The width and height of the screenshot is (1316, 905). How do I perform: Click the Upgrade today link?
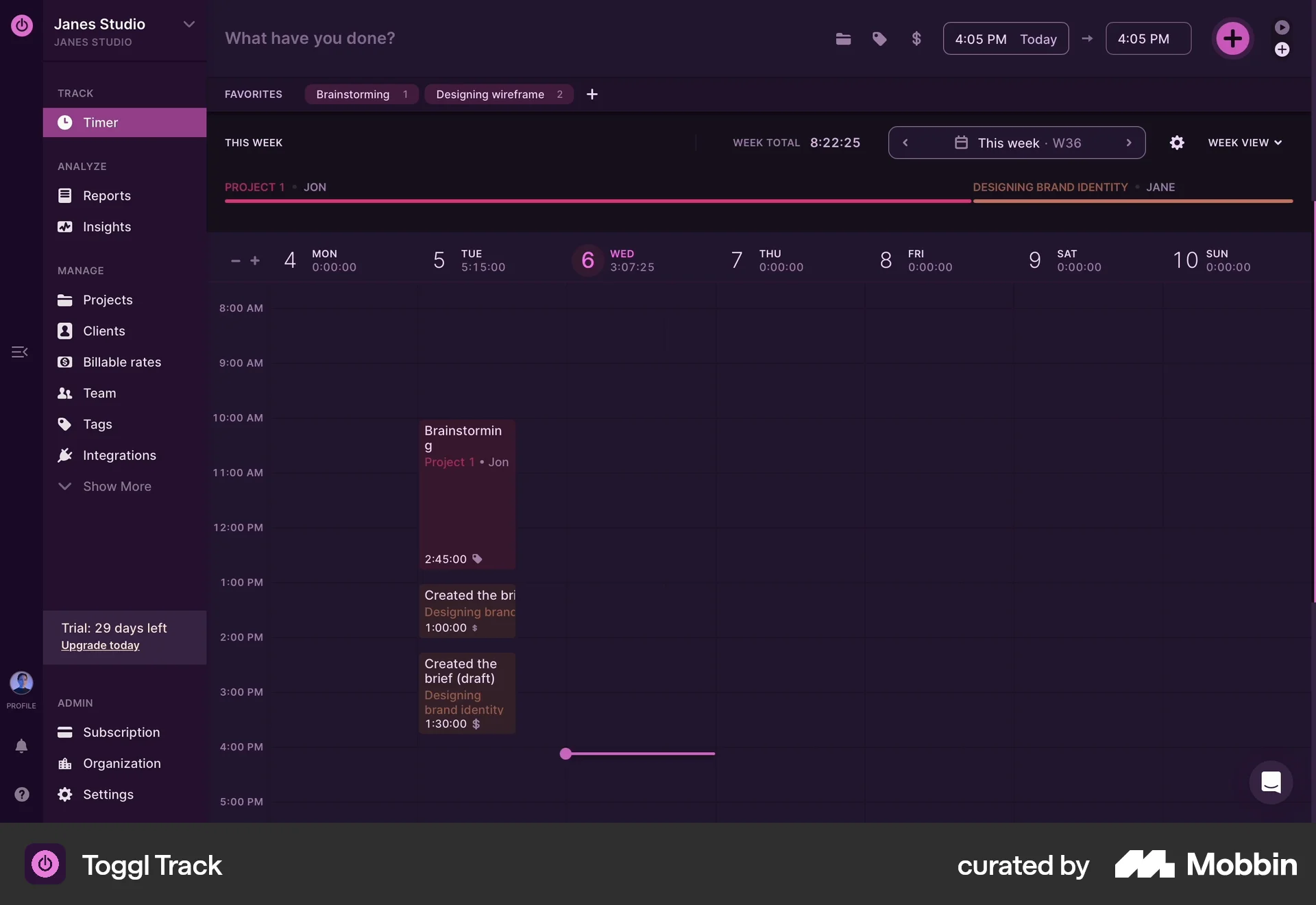coord(99,645)
